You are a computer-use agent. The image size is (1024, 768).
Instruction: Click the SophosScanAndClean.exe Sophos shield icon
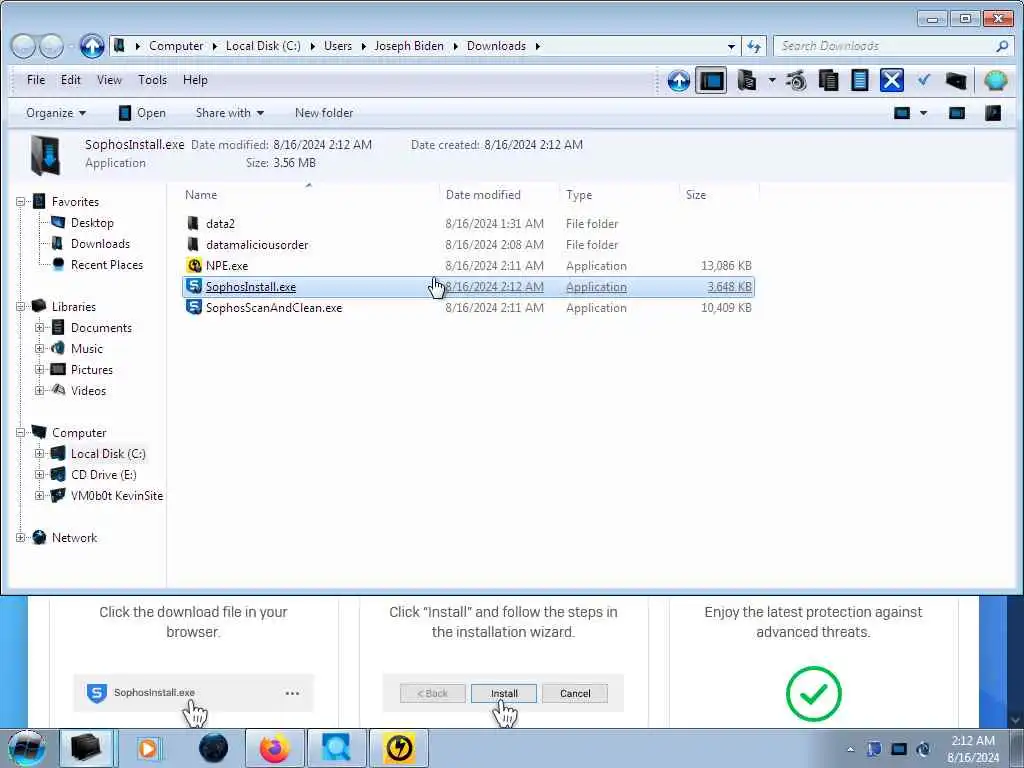click(x=194, y=307)
